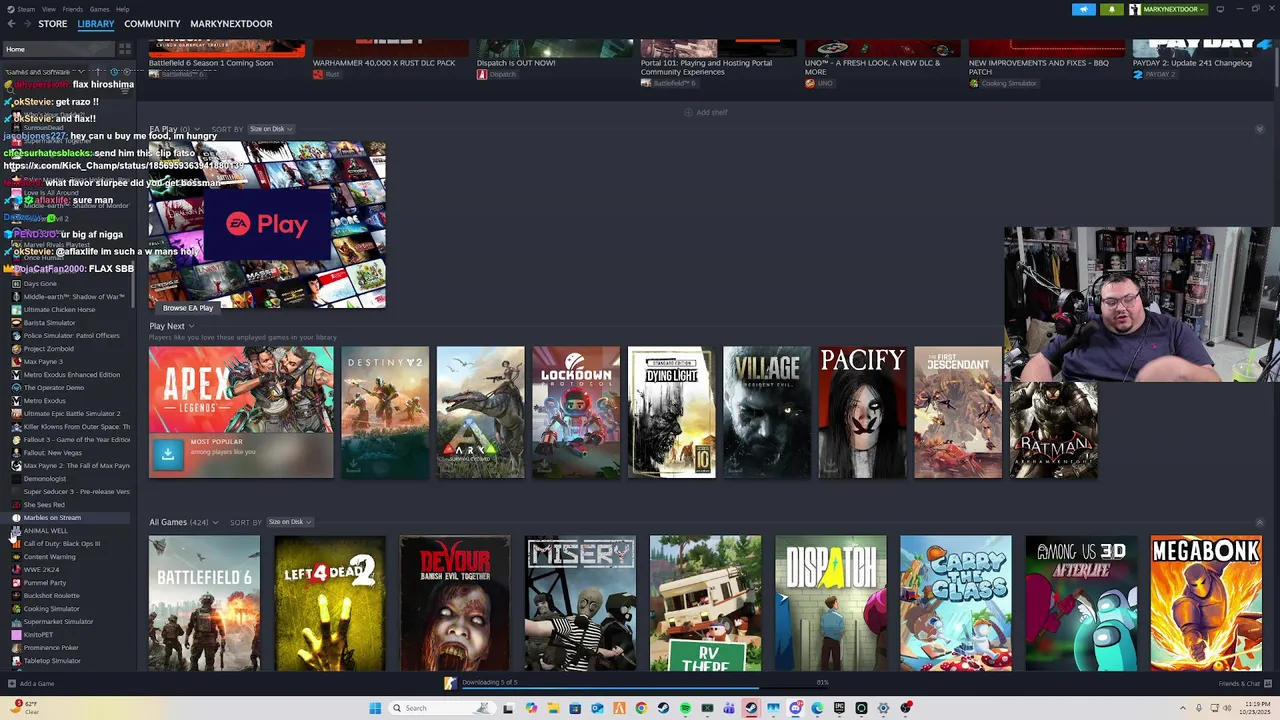Open the Misery game cover
The height and width of the screenshot is (720, 1280).
click(x=580, y=603)
